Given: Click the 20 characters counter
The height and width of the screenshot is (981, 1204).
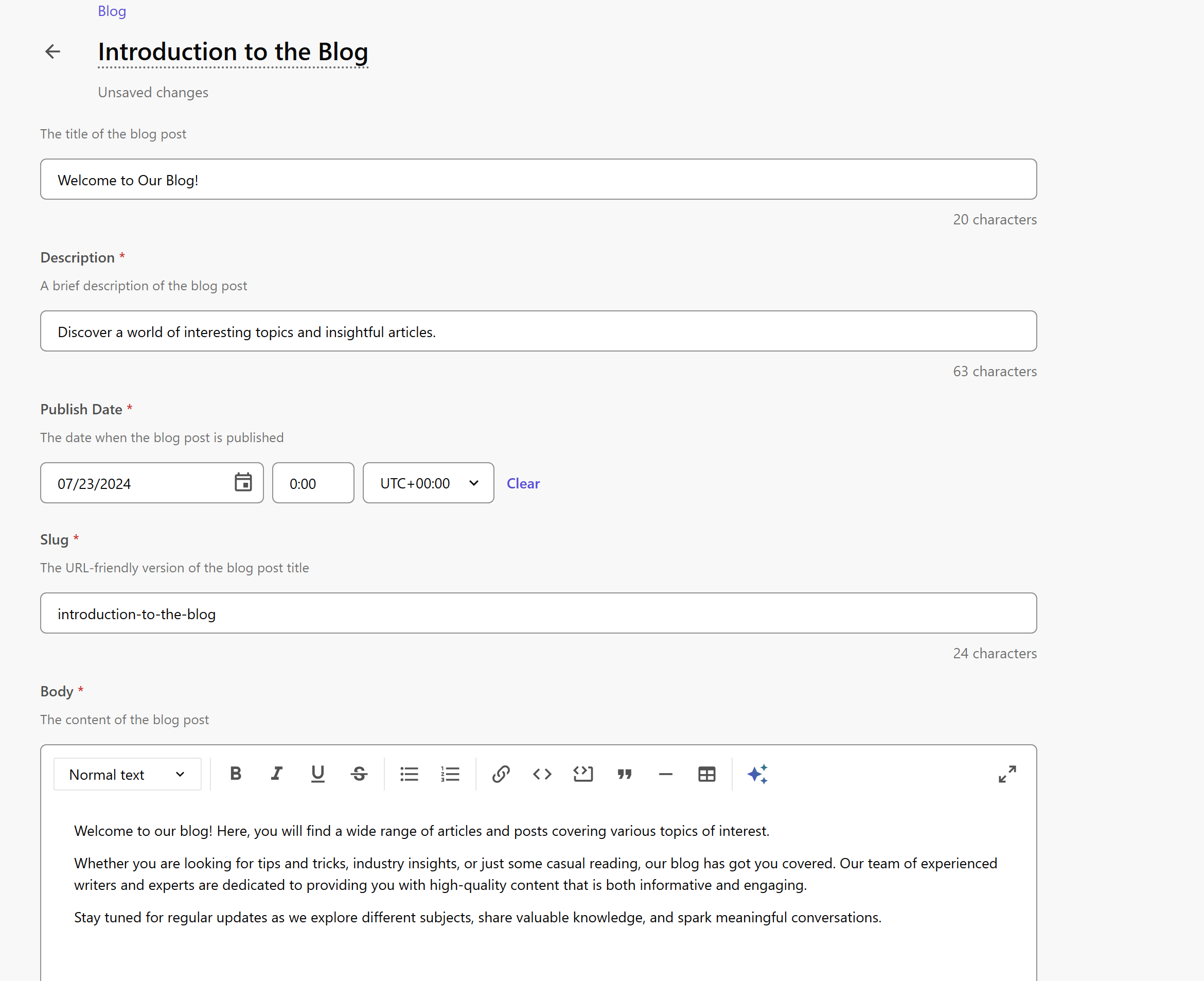Looking at the screenshot, I should coord(995,219).
